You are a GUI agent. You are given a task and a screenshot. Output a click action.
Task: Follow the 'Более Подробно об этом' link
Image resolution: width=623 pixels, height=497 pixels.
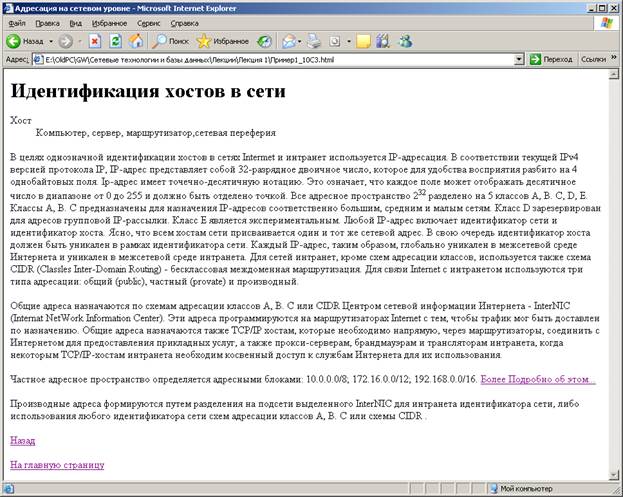[x=538, y=379]
